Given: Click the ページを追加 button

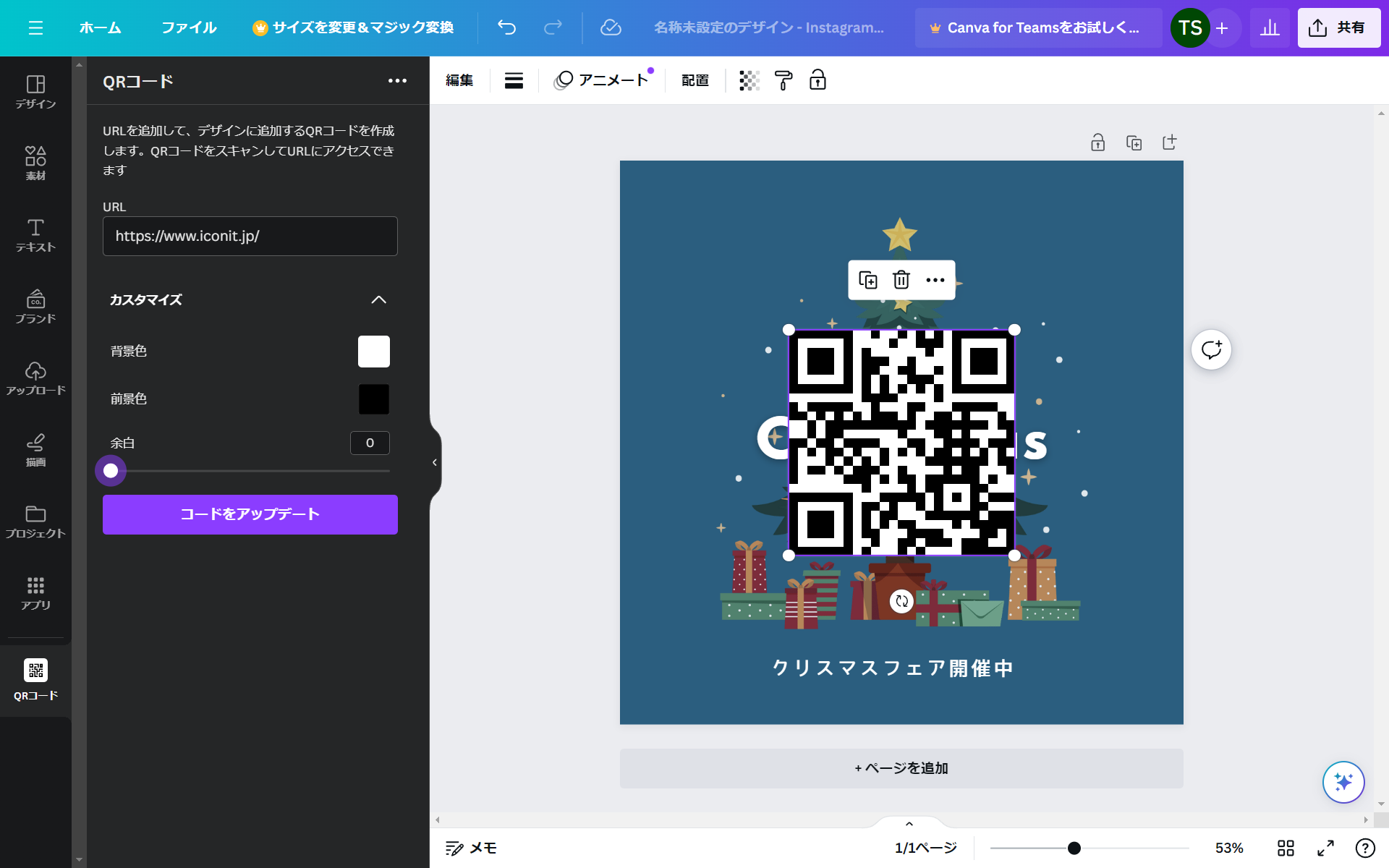Looking at the screenshot, I should coord(901,768).
